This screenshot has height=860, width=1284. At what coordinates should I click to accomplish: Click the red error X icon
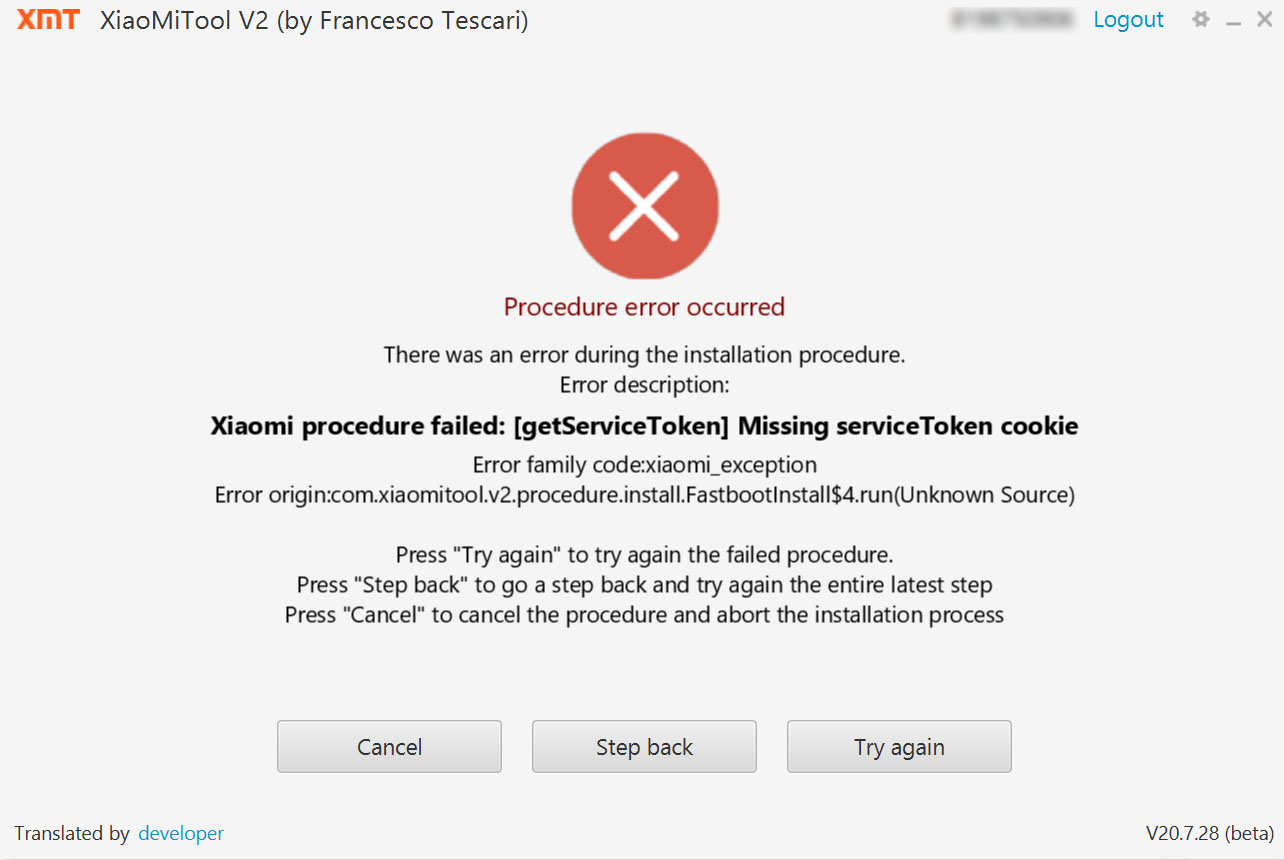tap(645, 206)
